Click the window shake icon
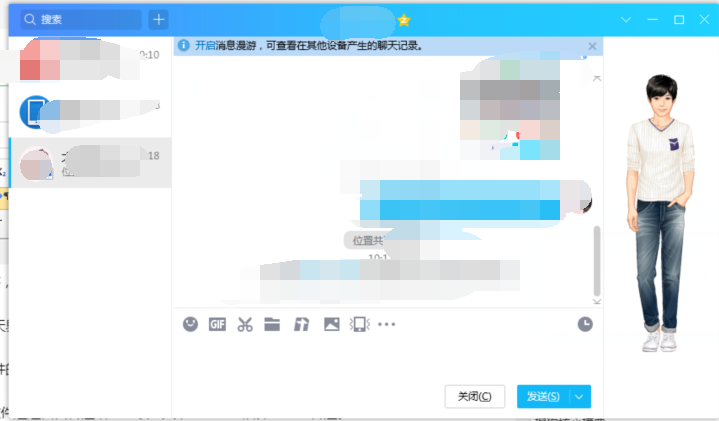The height and width of the screenshot is (421, 719). [x=360, y=324]
